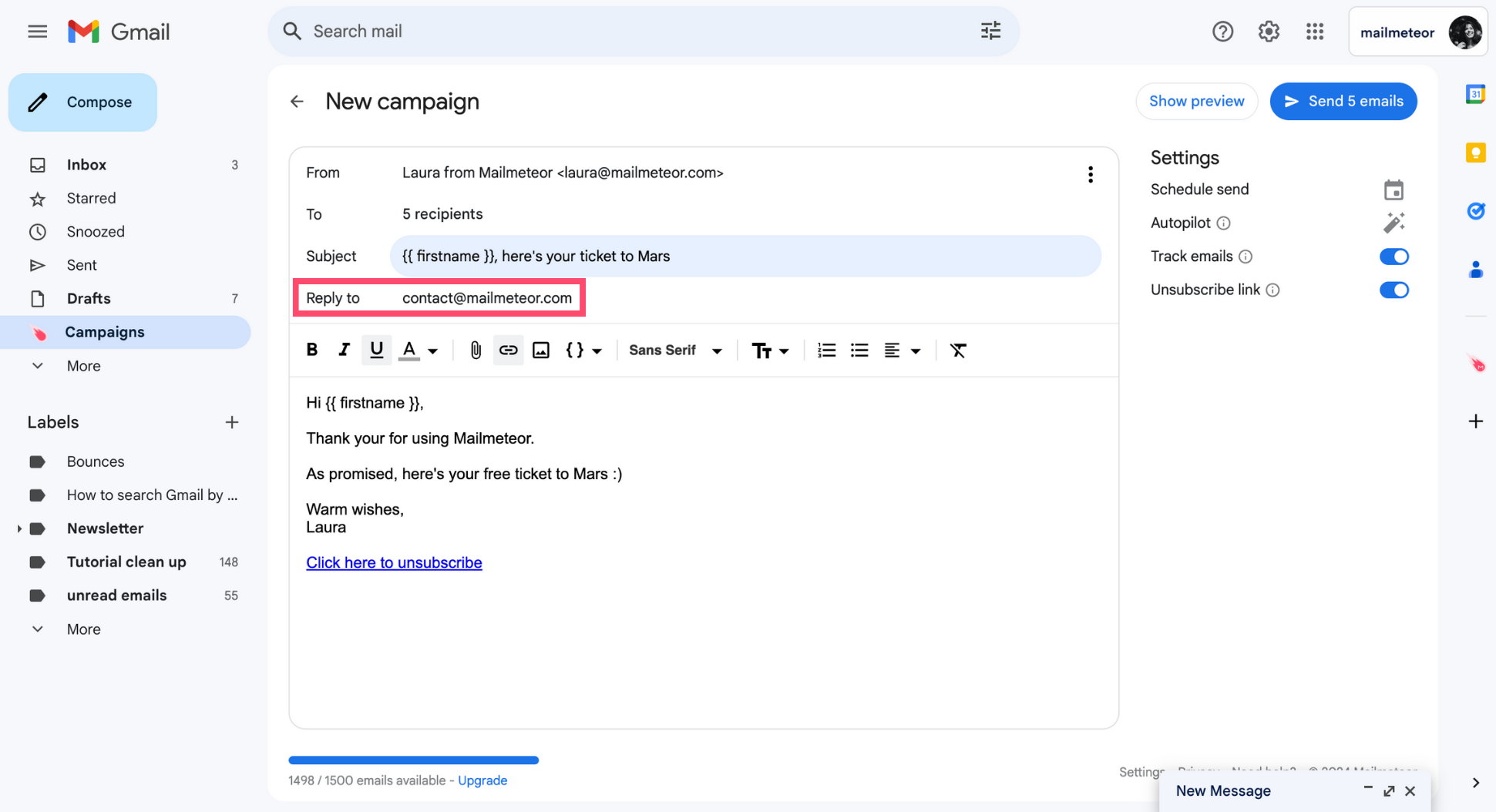The image size is (1496, 812).
Task: Open the three-dot options in From row
Action: [1090, 174]
